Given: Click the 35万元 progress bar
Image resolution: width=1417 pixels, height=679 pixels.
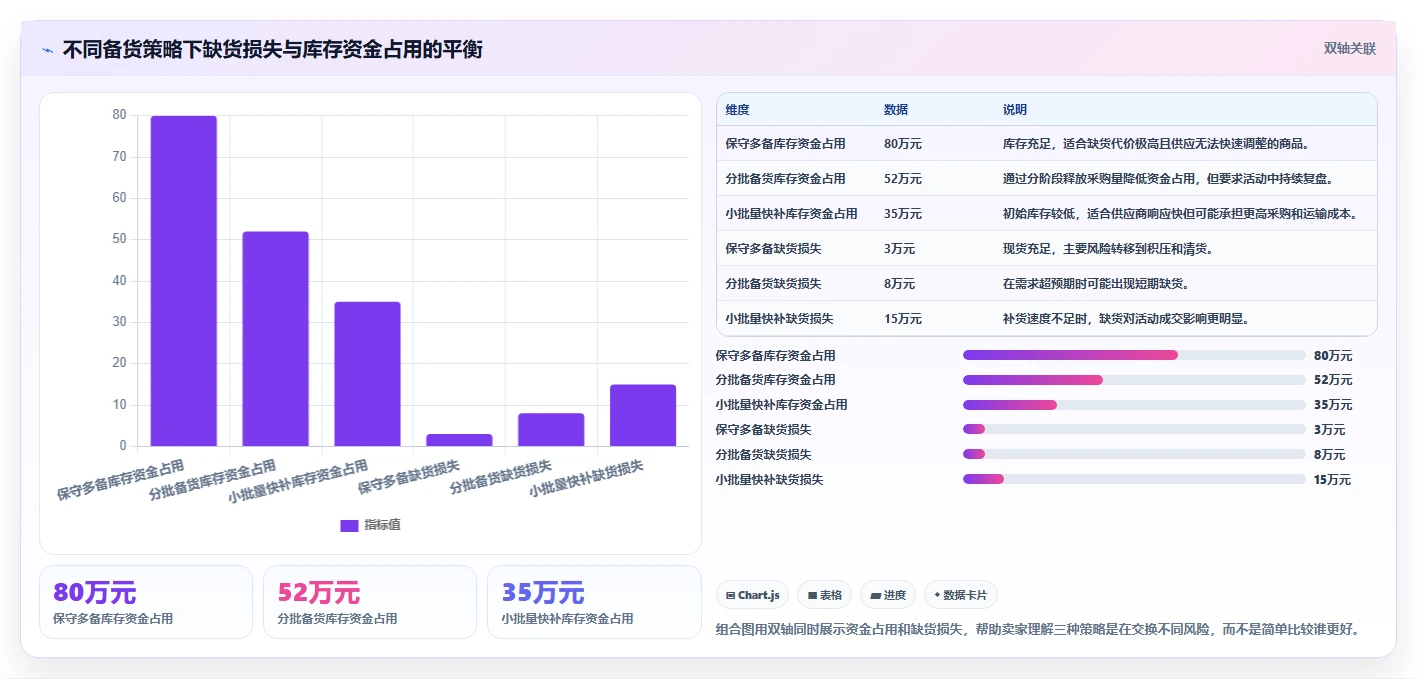Looking at the screenshot, I should (1134, 405).
